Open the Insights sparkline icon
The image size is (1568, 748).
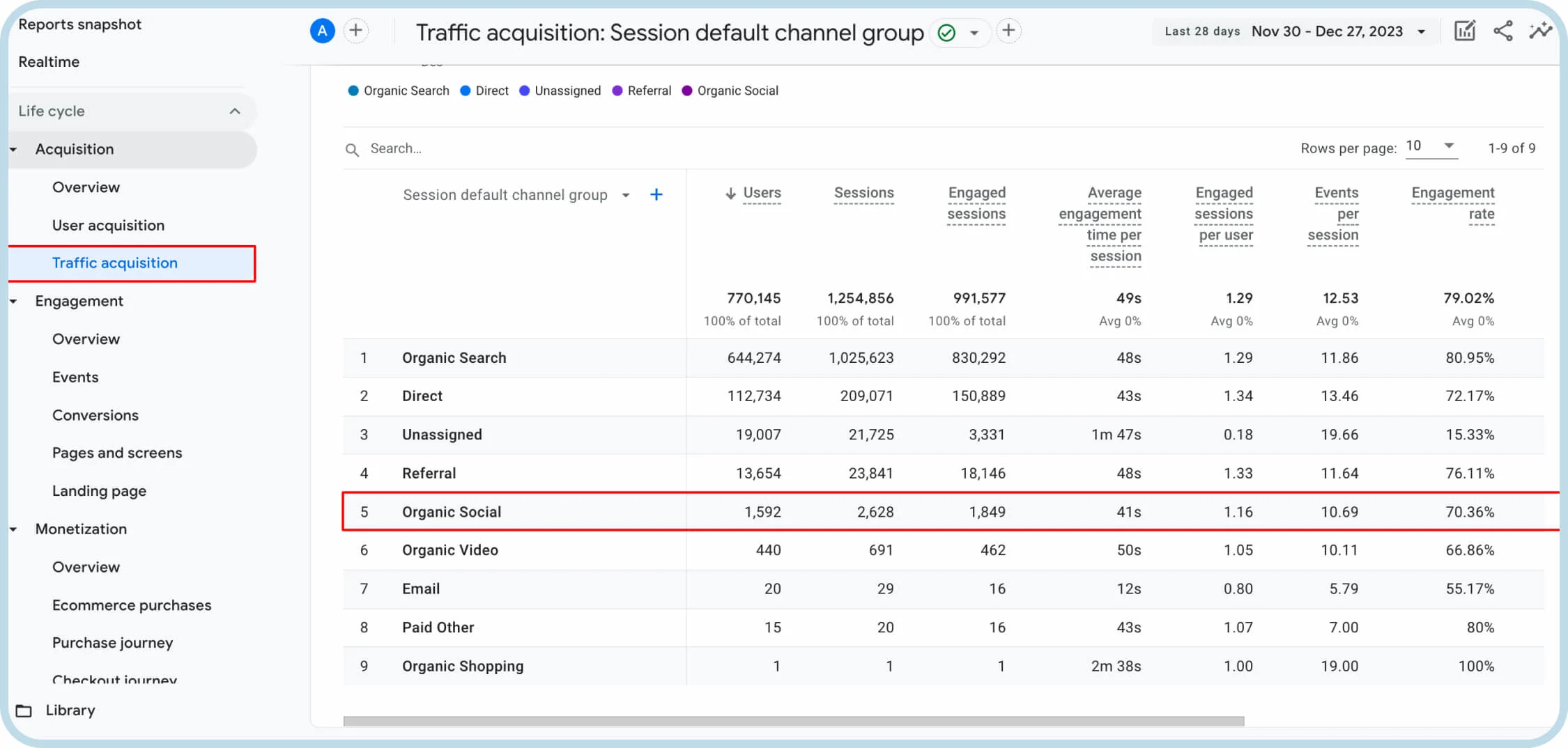point(1540,31)
